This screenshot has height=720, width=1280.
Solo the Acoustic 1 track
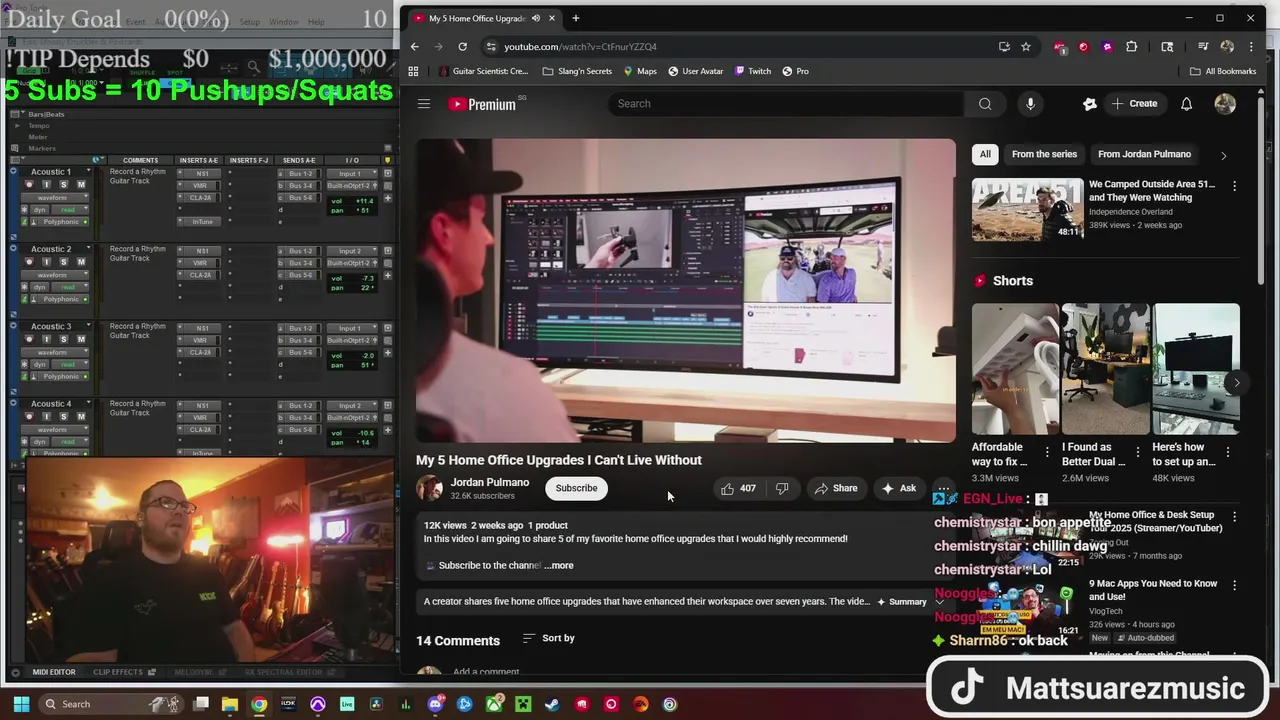[64, 184]
